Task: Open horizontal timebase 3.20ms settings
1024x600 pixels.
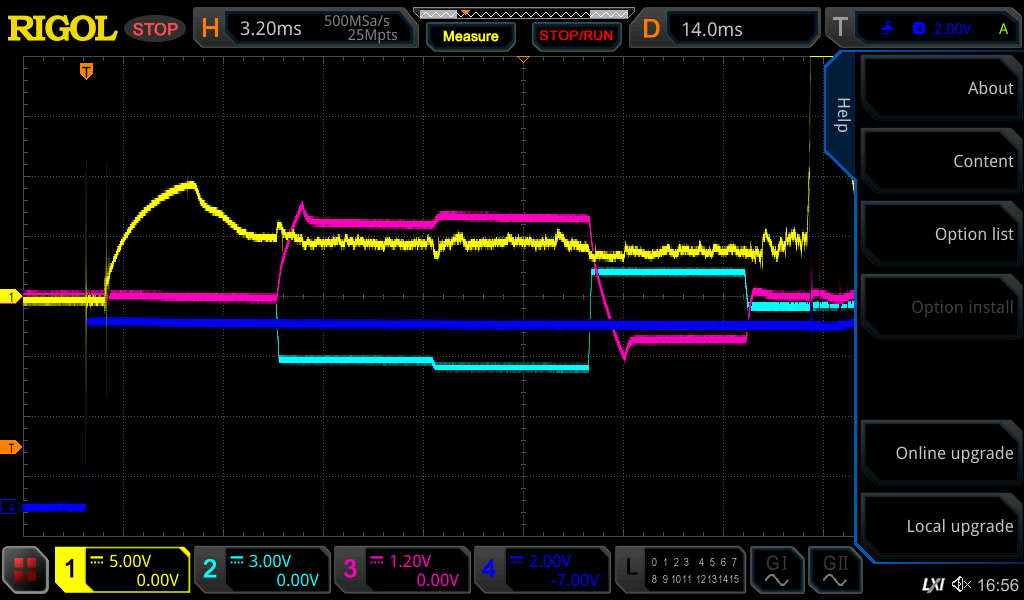Action: click(307, 29)
